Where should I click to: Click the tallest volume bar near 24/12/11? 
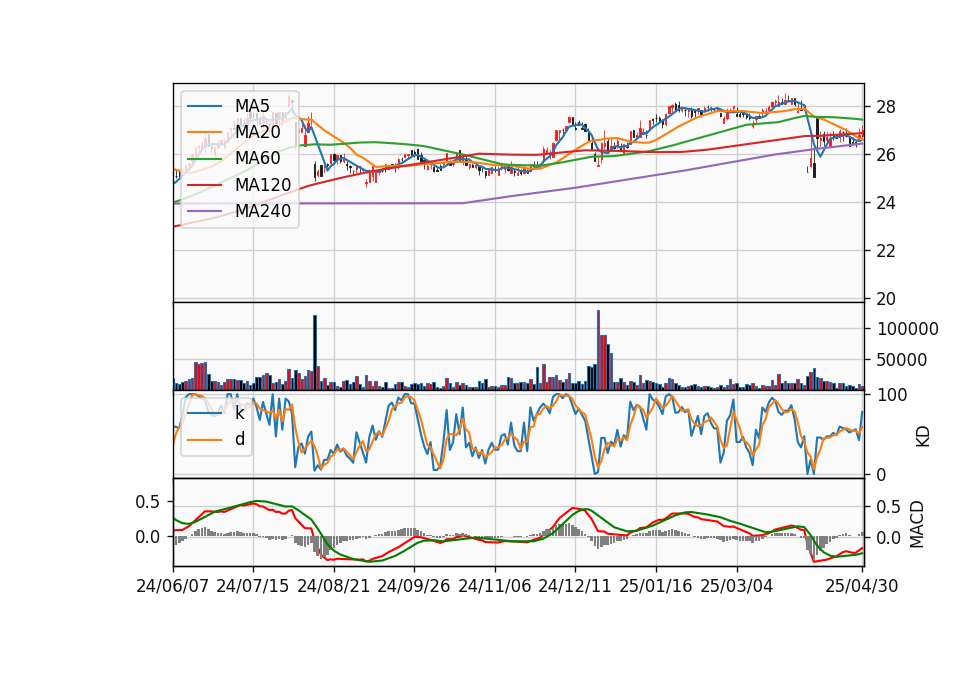[x=598, y=350]
